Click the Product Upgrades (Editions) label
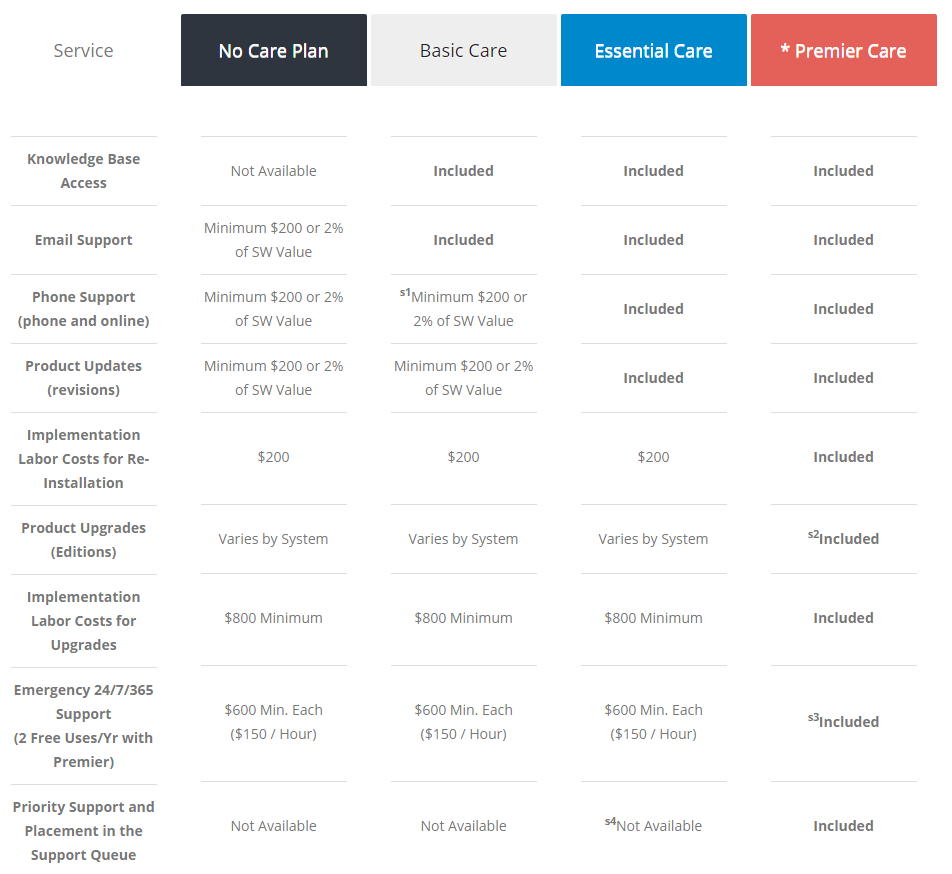This screenshot has height=874, width=952. (83, 540)
